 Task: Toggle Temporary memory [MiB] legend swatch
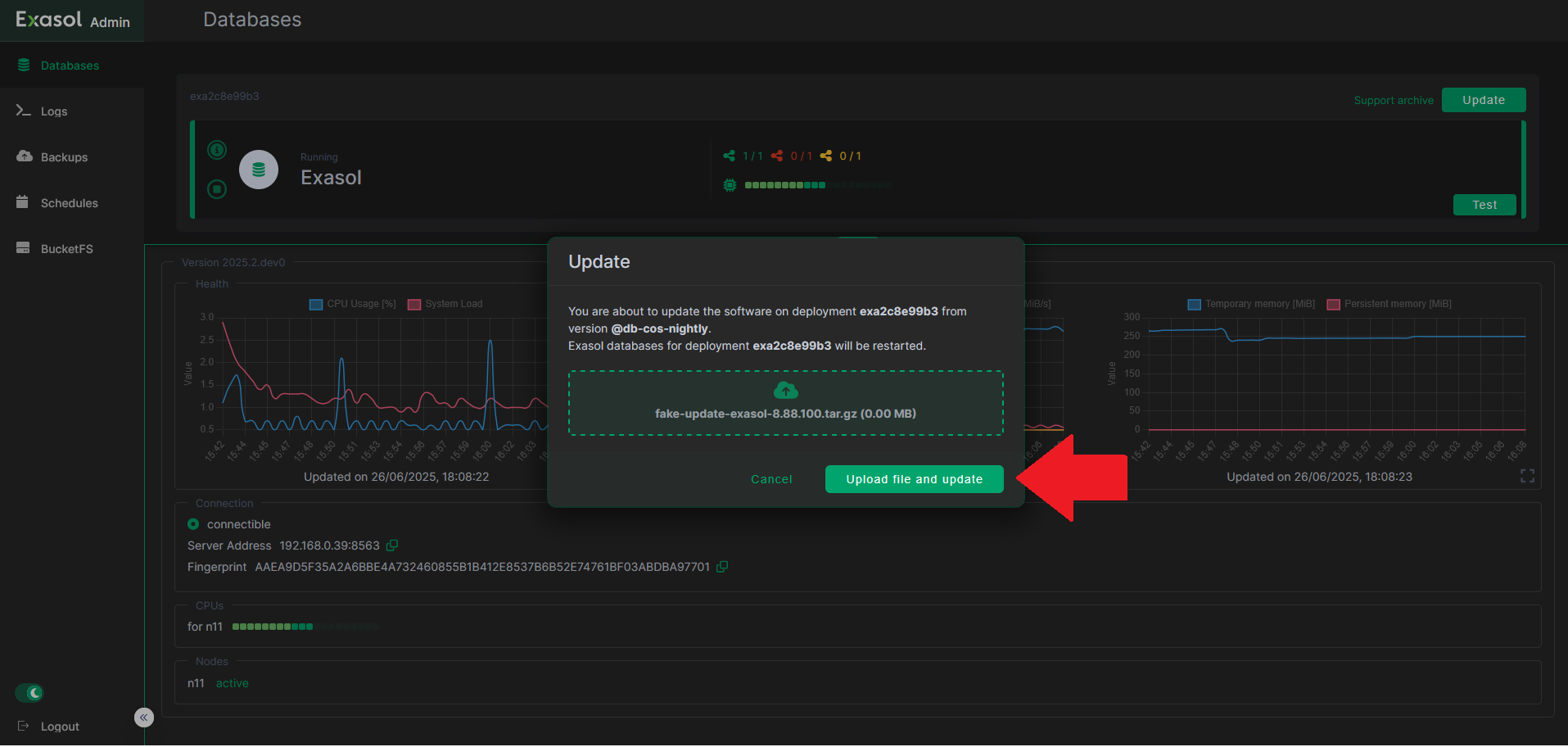[1195, 305]
